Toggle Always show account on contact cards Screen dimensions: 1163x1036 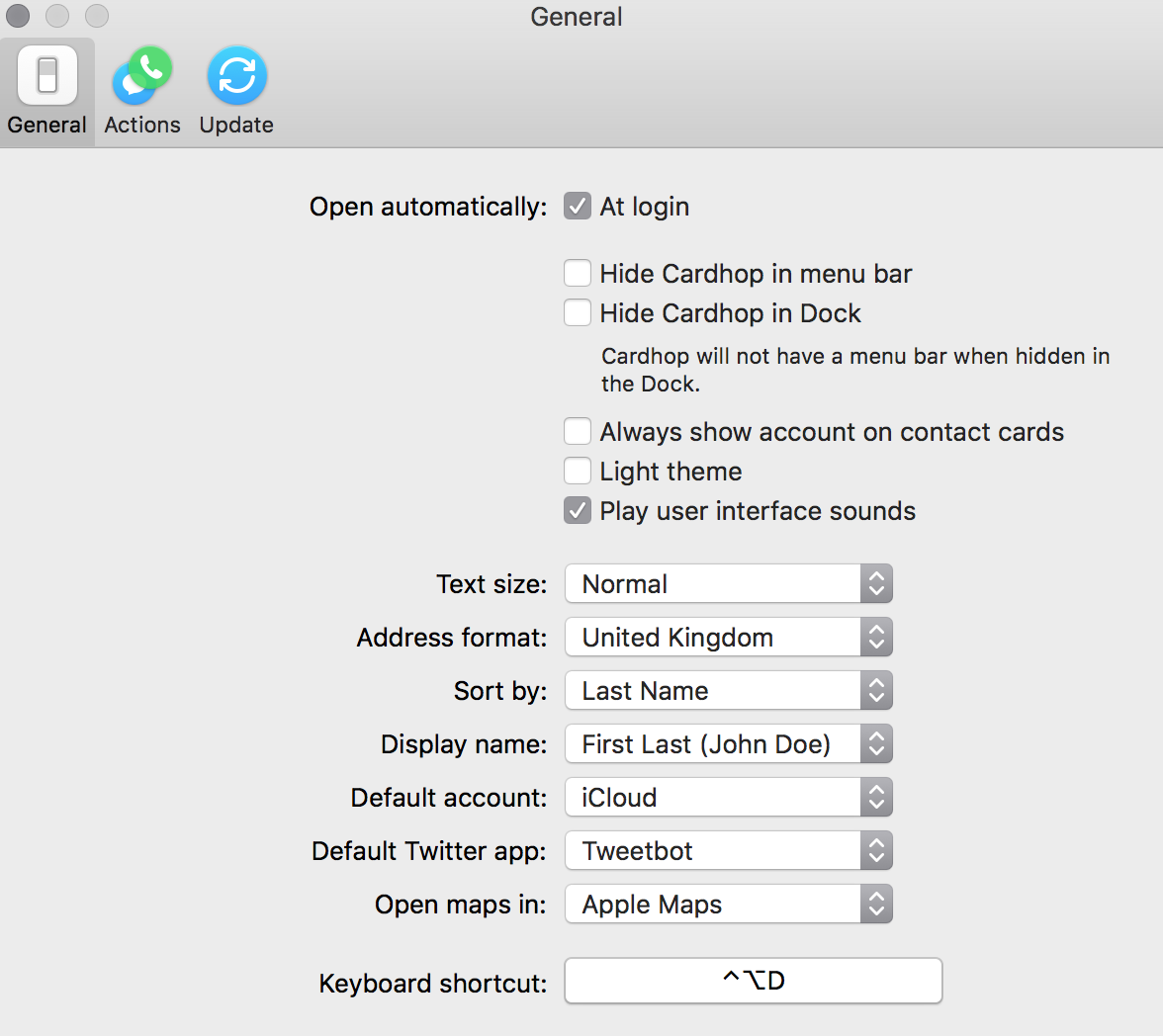tap(578, 432)
